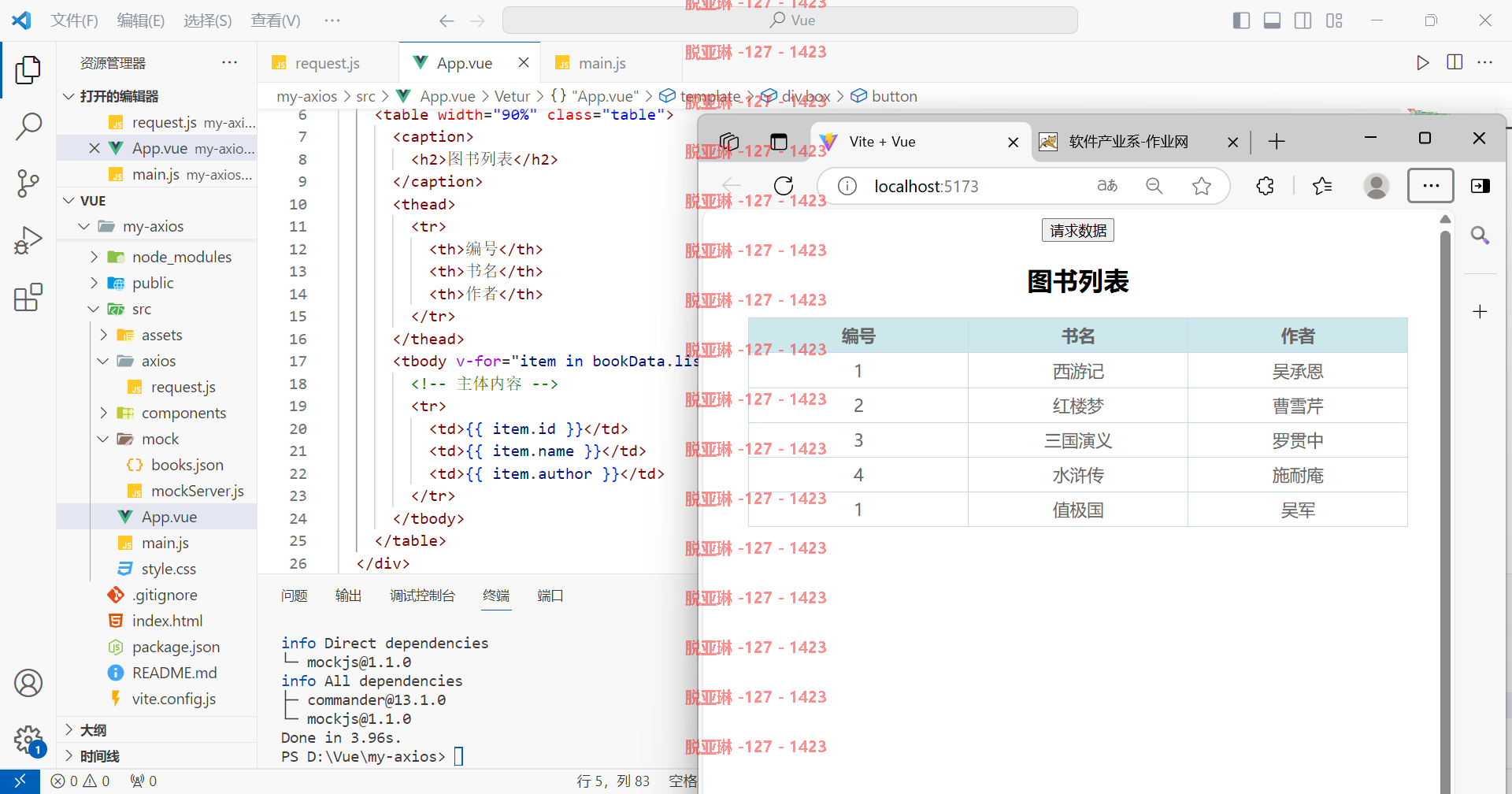Open the 文件(F) menu
Screen dimensions: 1512x794
coord(74,20)
